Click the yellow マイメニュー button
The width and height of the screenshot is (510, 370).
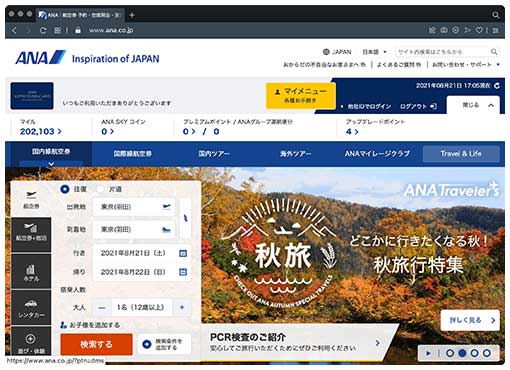pos(301,95)
